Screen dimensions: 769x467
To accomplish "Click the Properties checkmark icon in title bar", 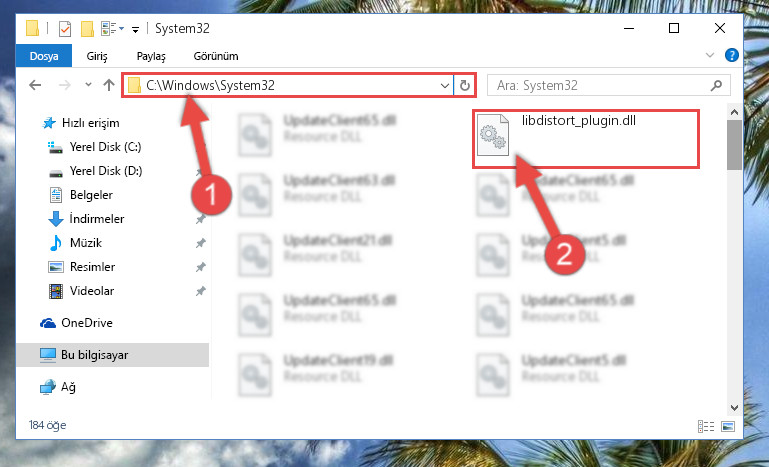I will (65, 28).
